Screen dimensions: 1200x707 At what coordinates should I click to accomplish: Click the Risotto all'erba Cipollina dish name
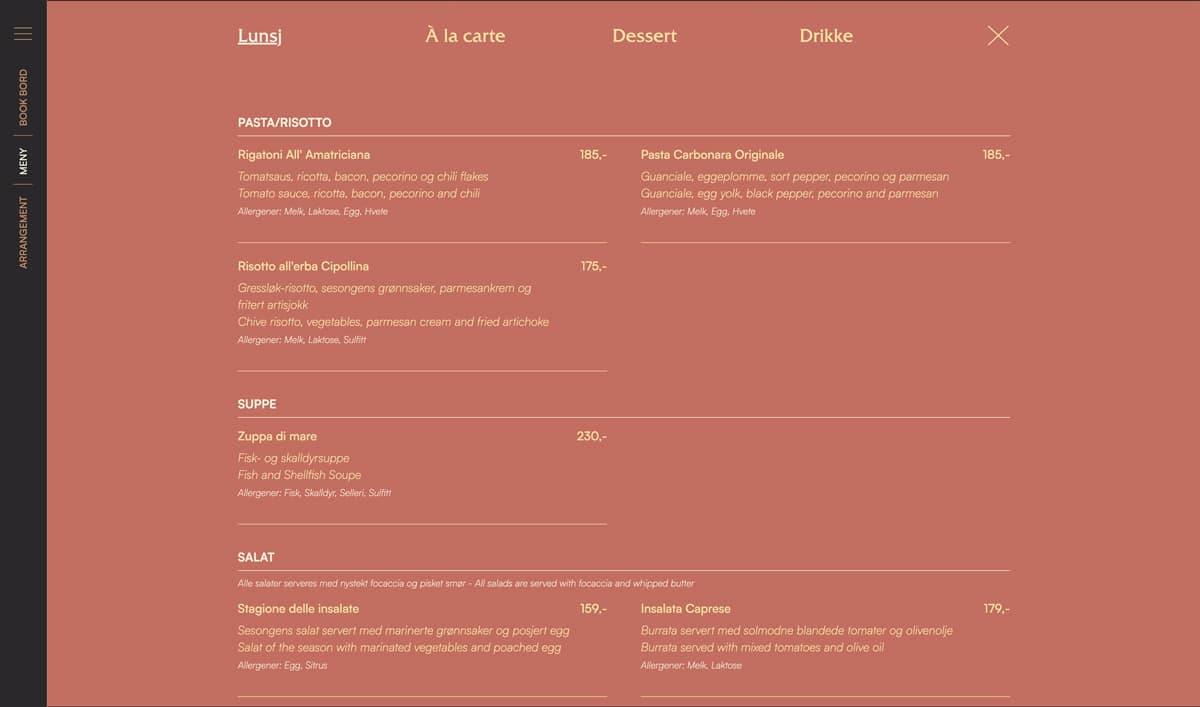(x=303, y=267)
